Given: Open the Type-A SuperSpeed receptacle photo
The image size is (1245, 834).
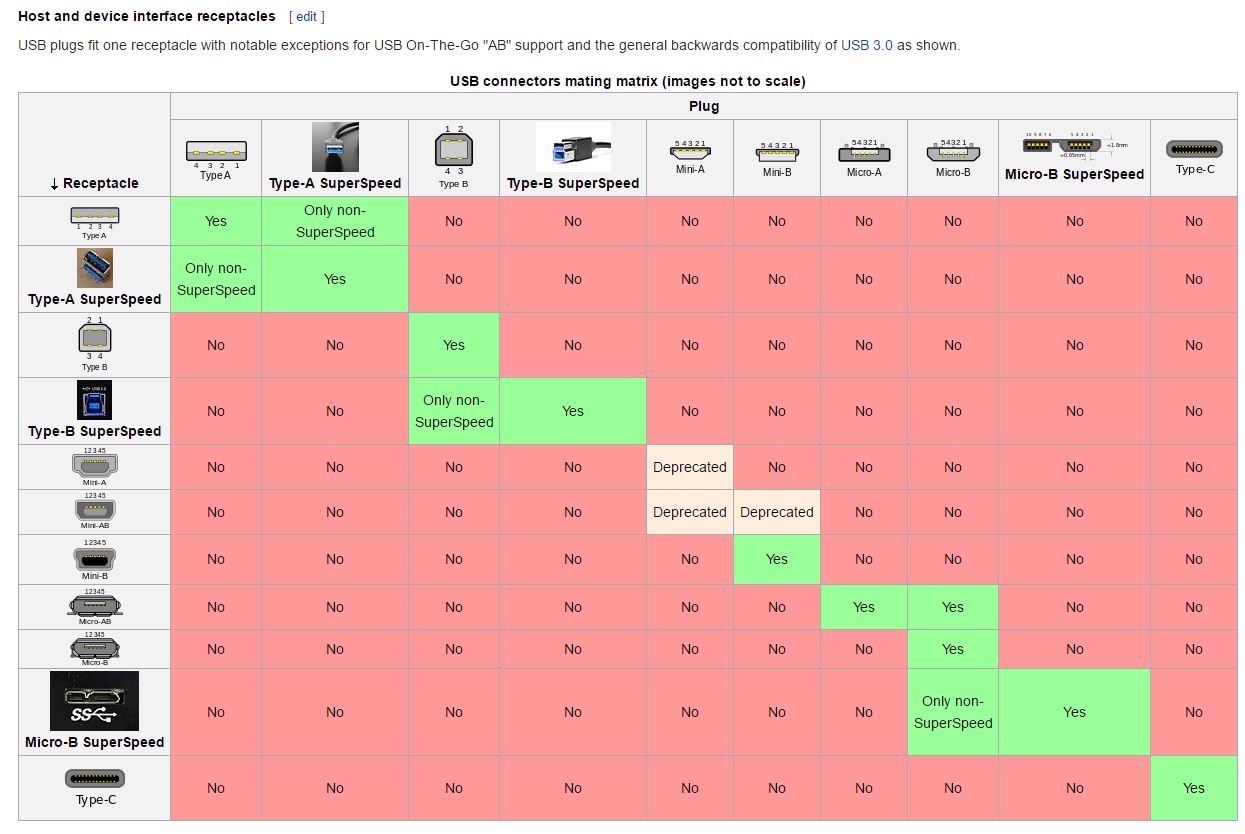Looking at the screenshot, I should [x=95, y=268].
